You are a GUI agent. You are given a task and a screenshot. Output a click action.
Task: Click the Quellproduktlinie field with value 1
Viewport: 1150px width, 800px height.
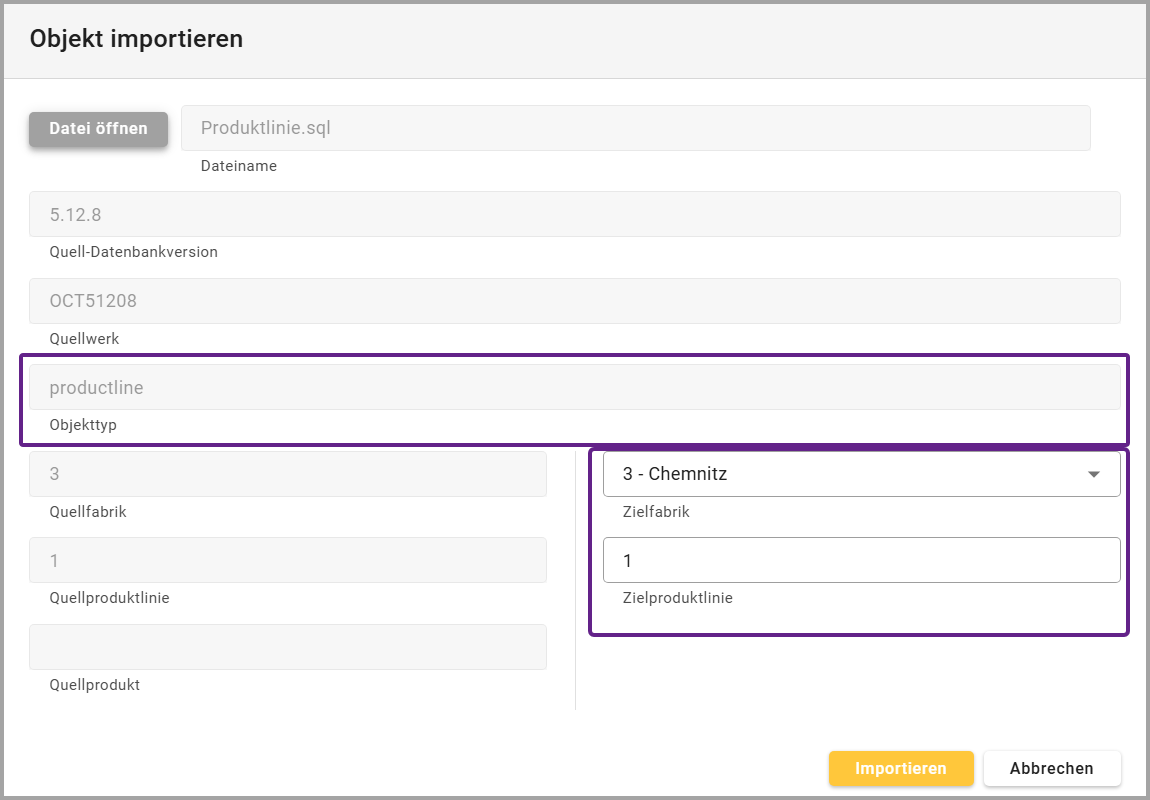[x=288, y=561]
